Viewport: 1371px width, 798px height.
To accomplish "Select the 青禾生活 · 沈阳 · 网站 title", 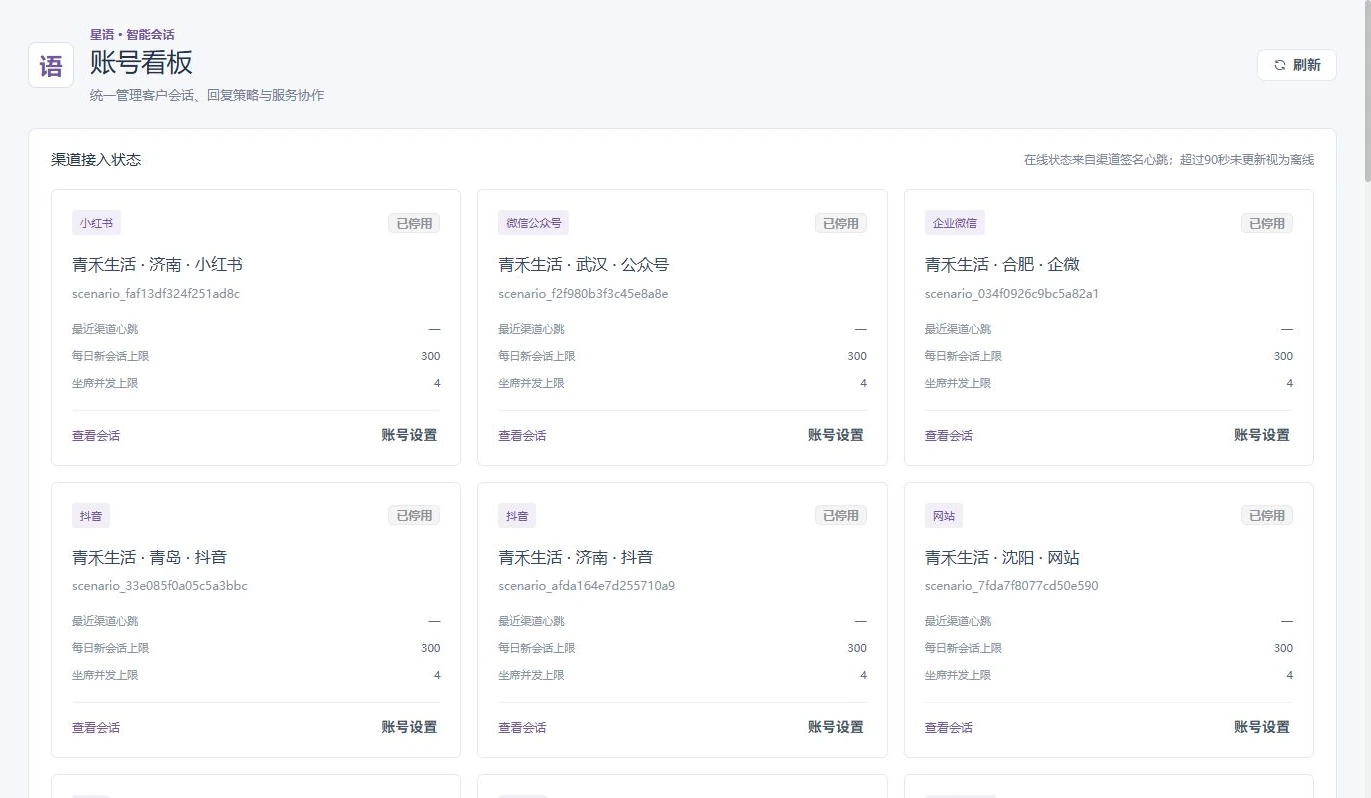I will (1002, 557).
